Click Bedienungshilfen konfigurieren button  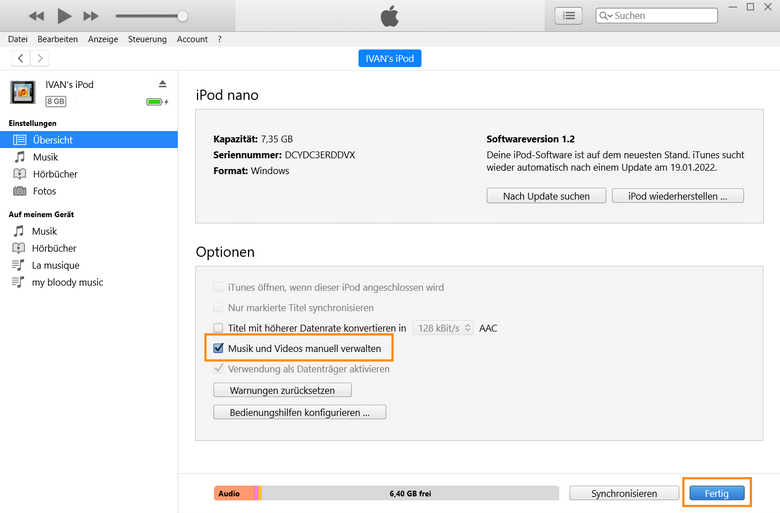(x=299, y=412)
